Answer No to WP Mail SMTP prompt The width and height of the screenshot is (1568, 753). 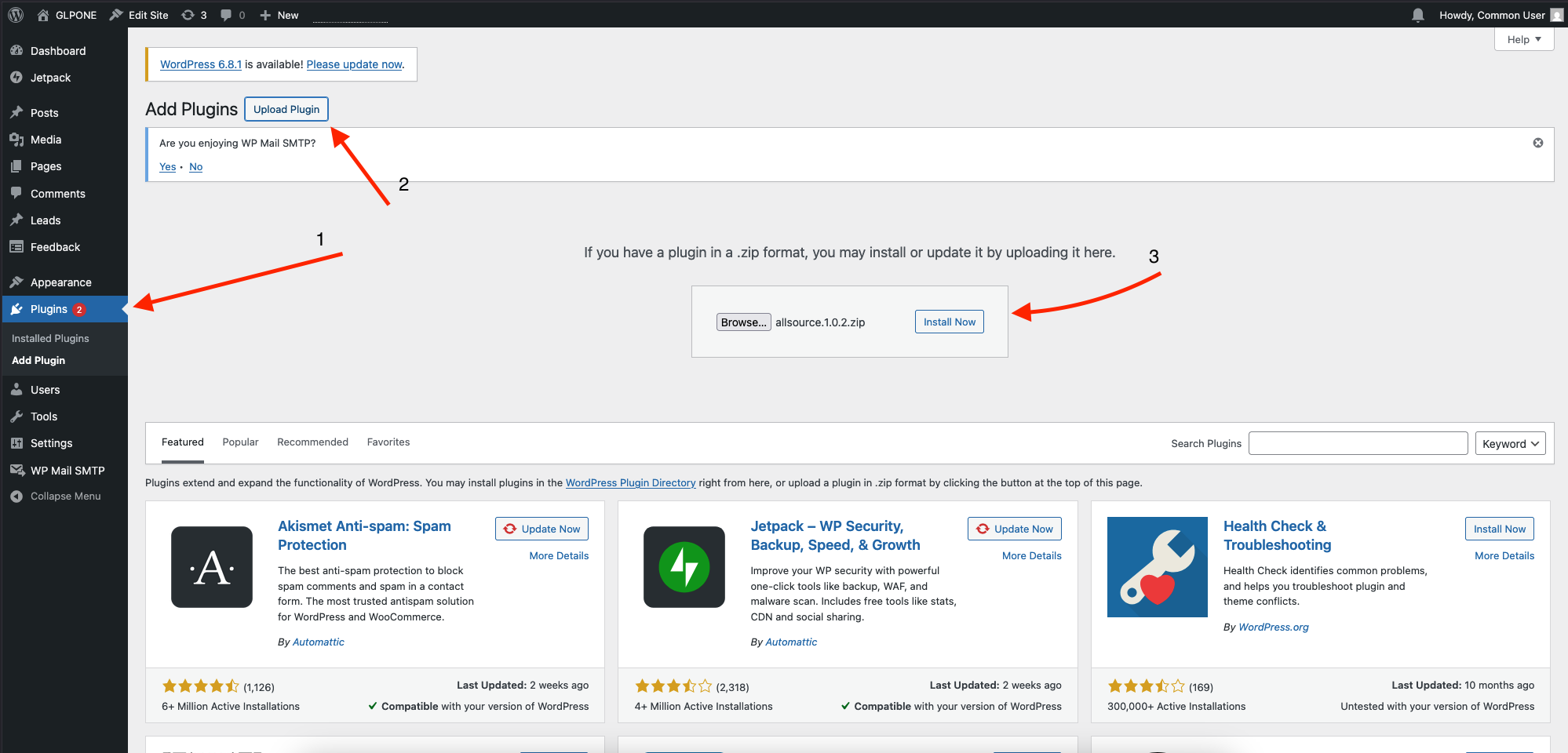pos(195,167)
